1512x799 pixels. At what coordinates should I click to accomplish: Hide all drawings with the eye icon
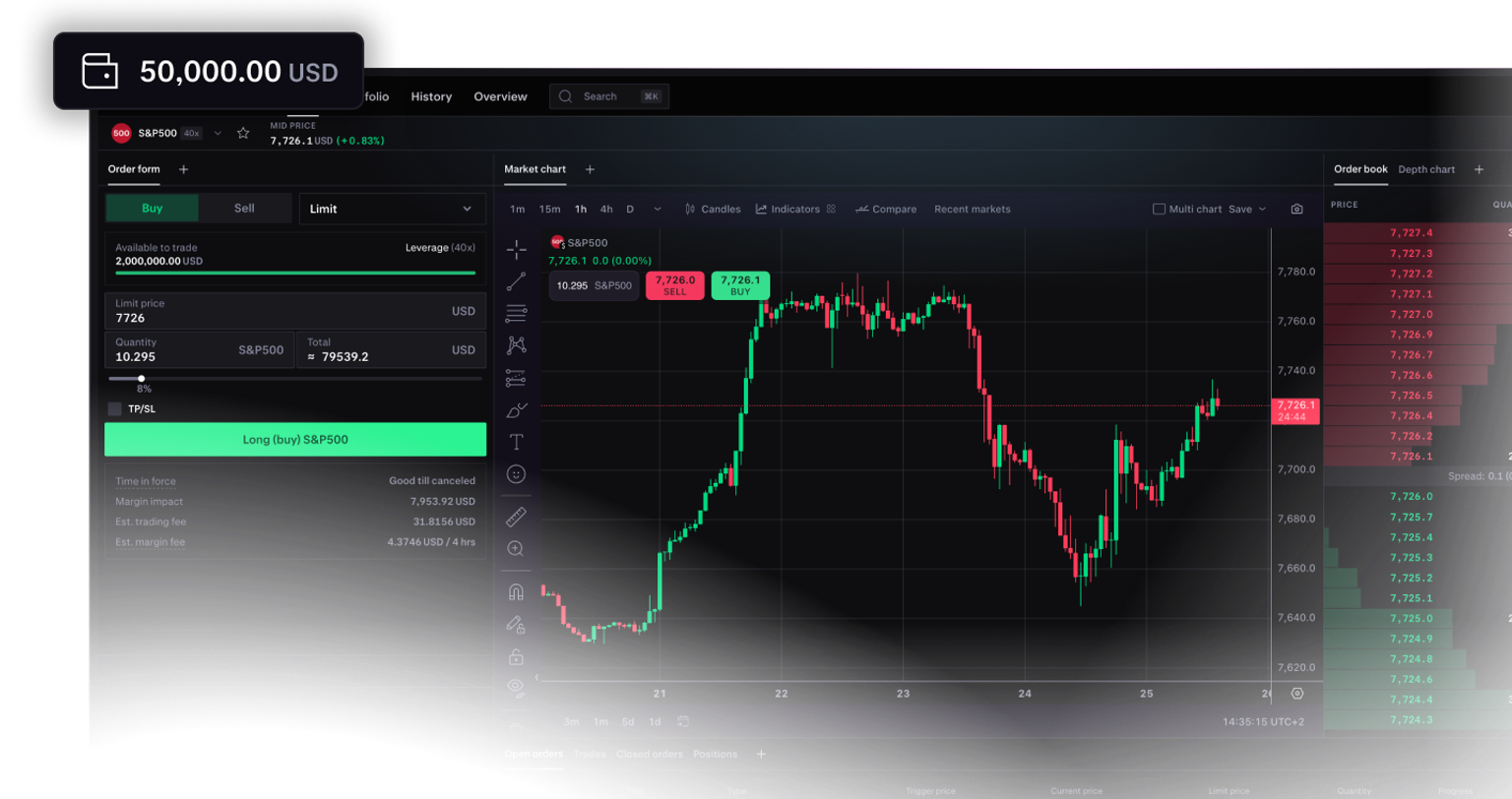516,687
